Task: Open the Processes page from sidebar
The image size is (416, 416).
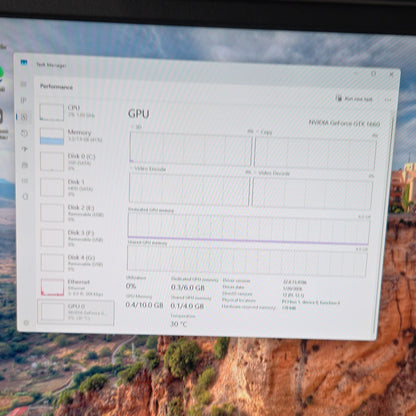Action: [24, 100]
